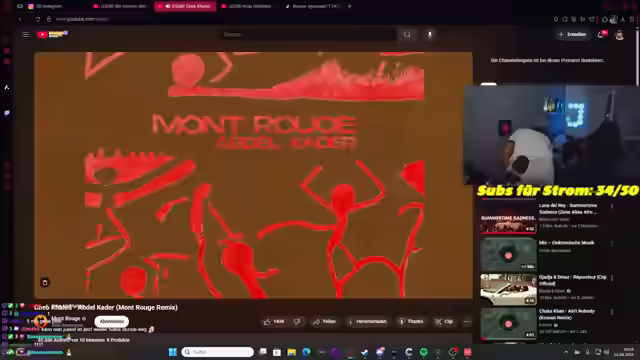Click the Windows Start button
The image size is (640, 360).
coord(173,352)
